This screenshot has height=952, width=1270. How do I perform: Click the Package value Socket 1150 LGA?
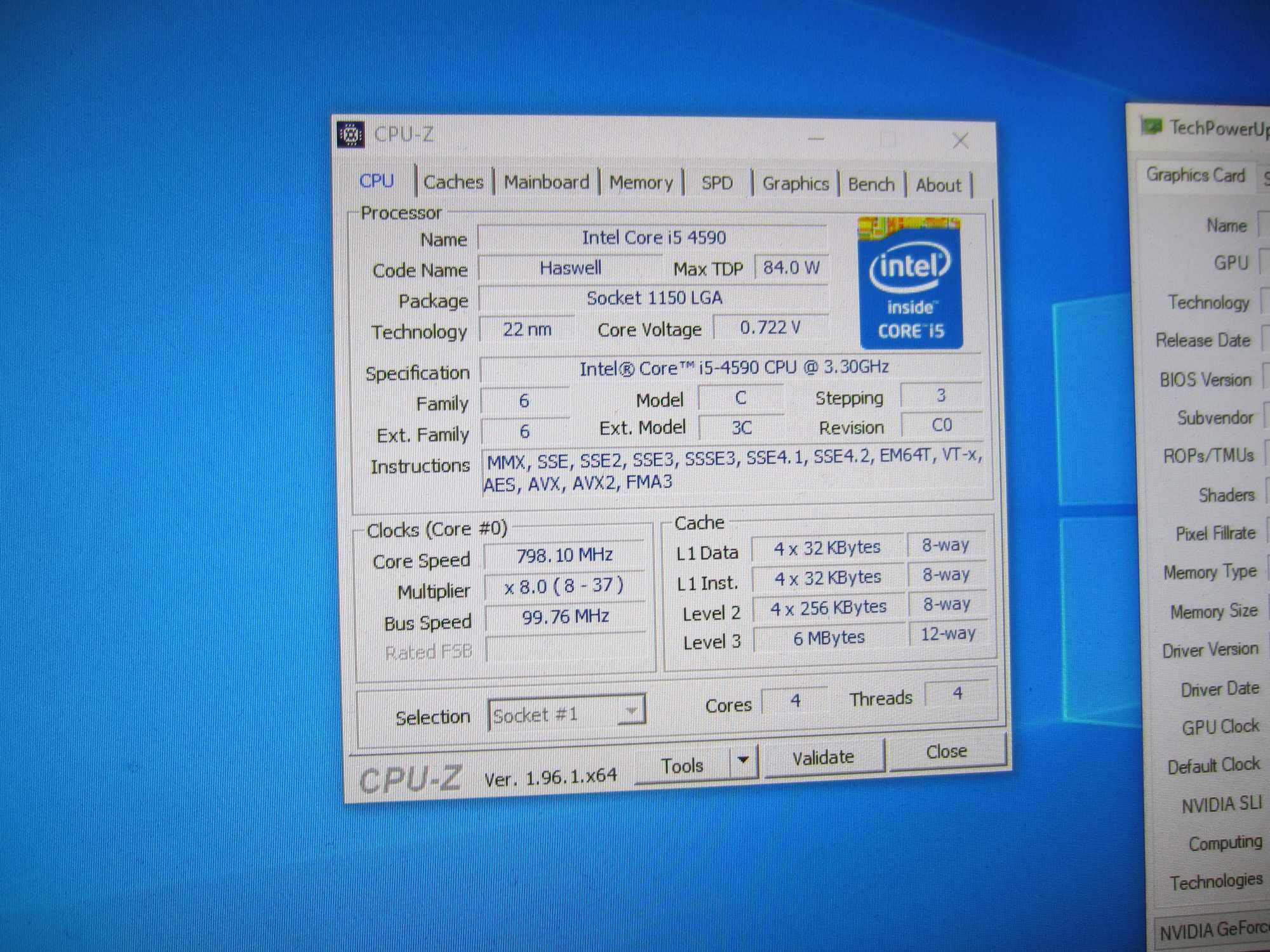654,298
